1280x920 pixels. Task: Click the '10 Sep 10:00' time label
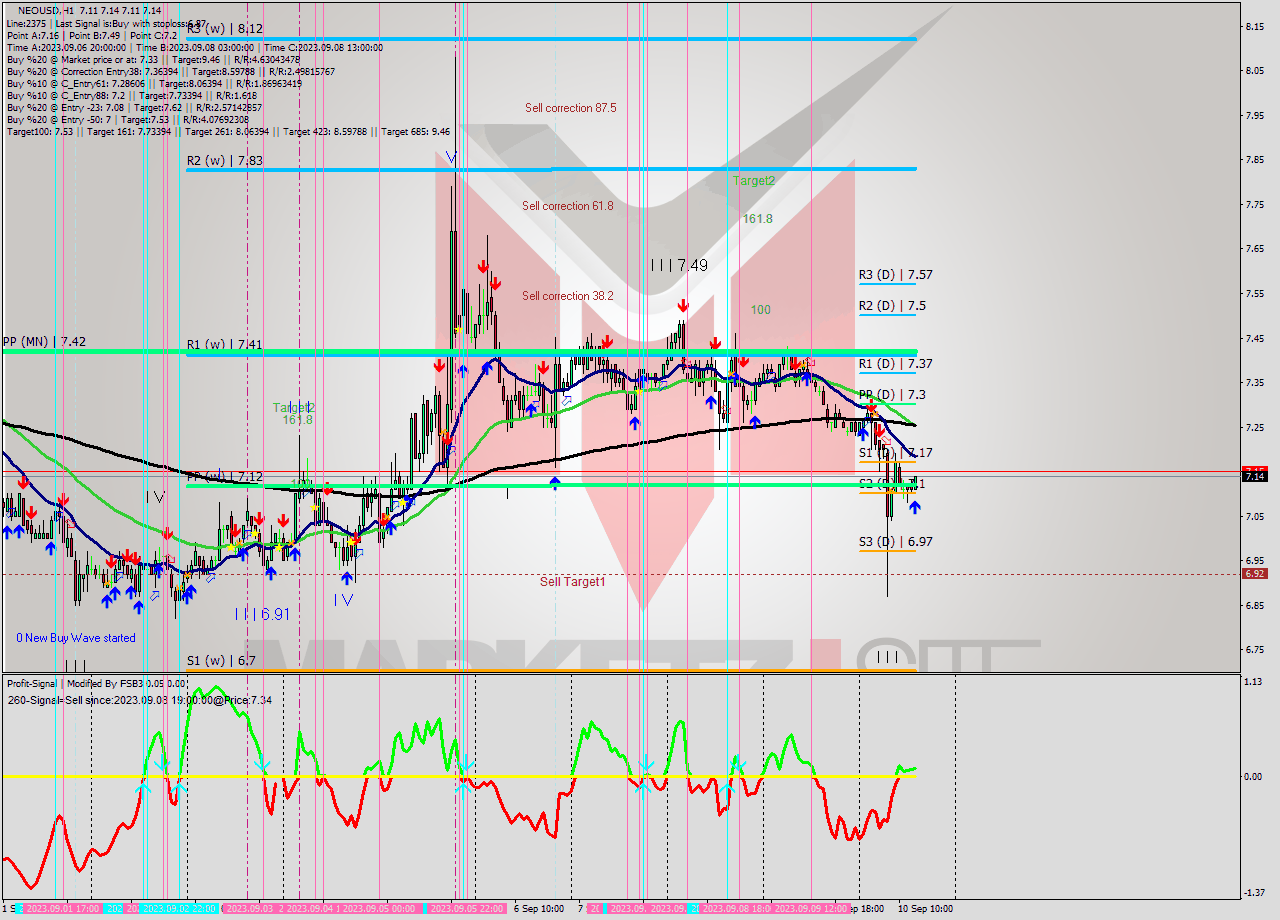pyautogui.click(x=926, y=908)
